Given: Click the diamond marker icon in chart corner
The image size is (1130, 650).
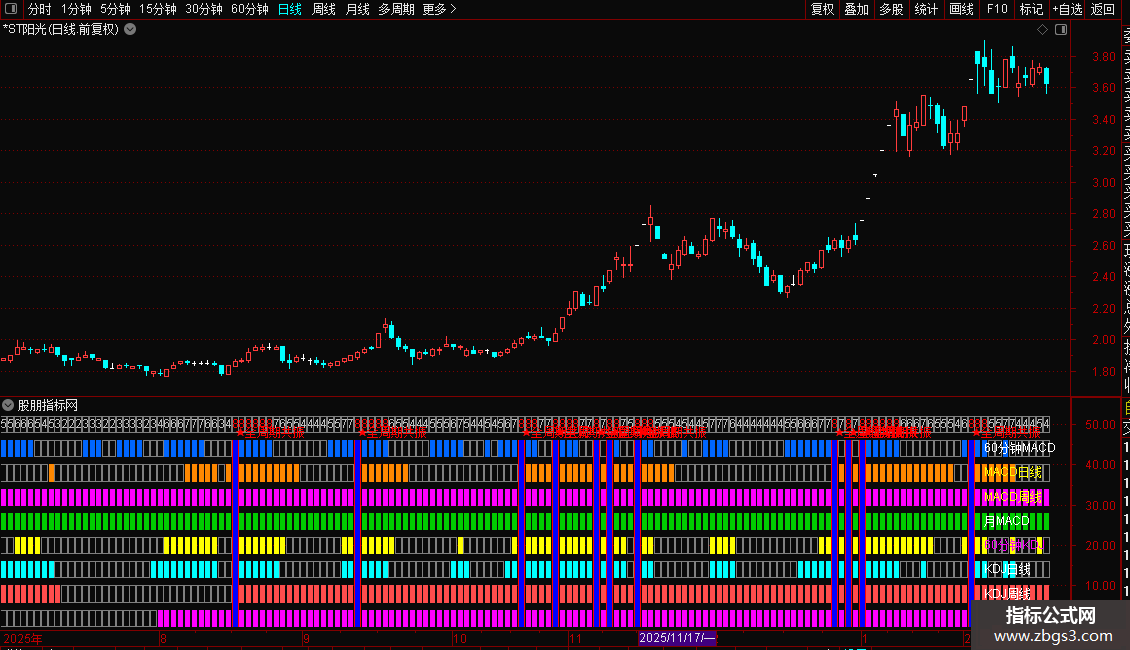Looking at the screenshot, I should pos(1042,30).
